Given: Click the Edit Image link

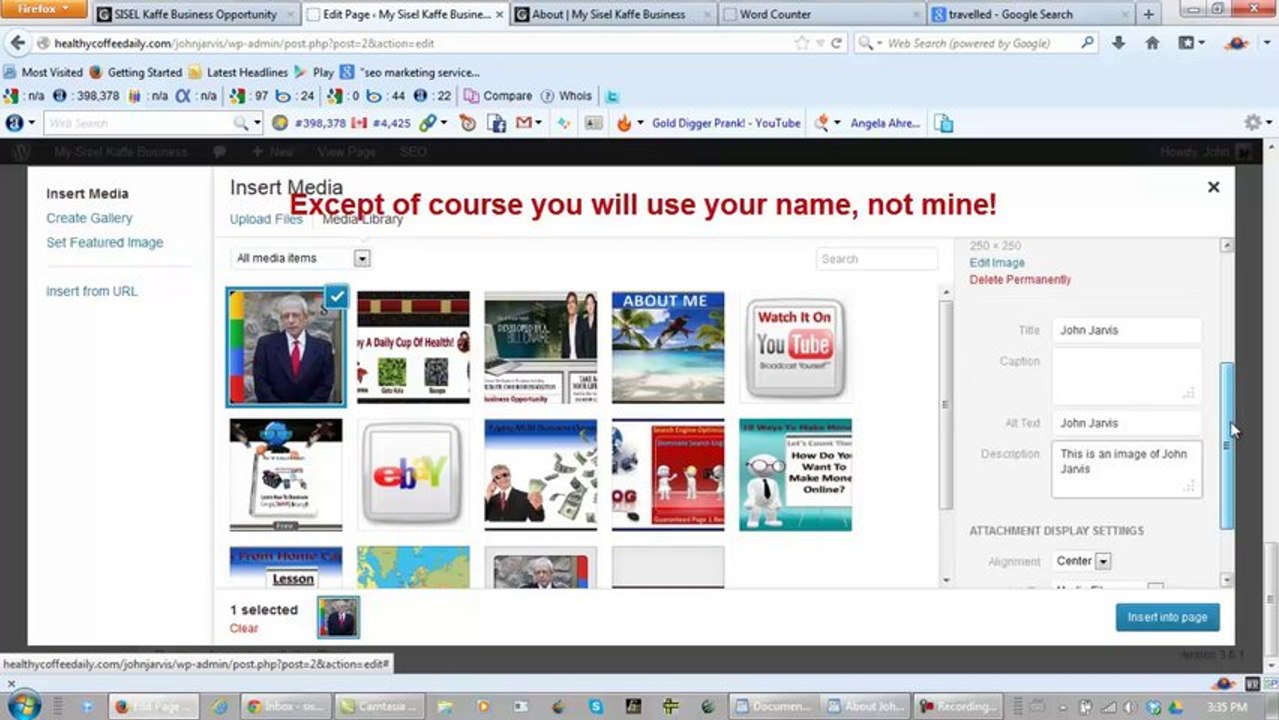Looking at the screenshot, I should (x=997, y=263).
